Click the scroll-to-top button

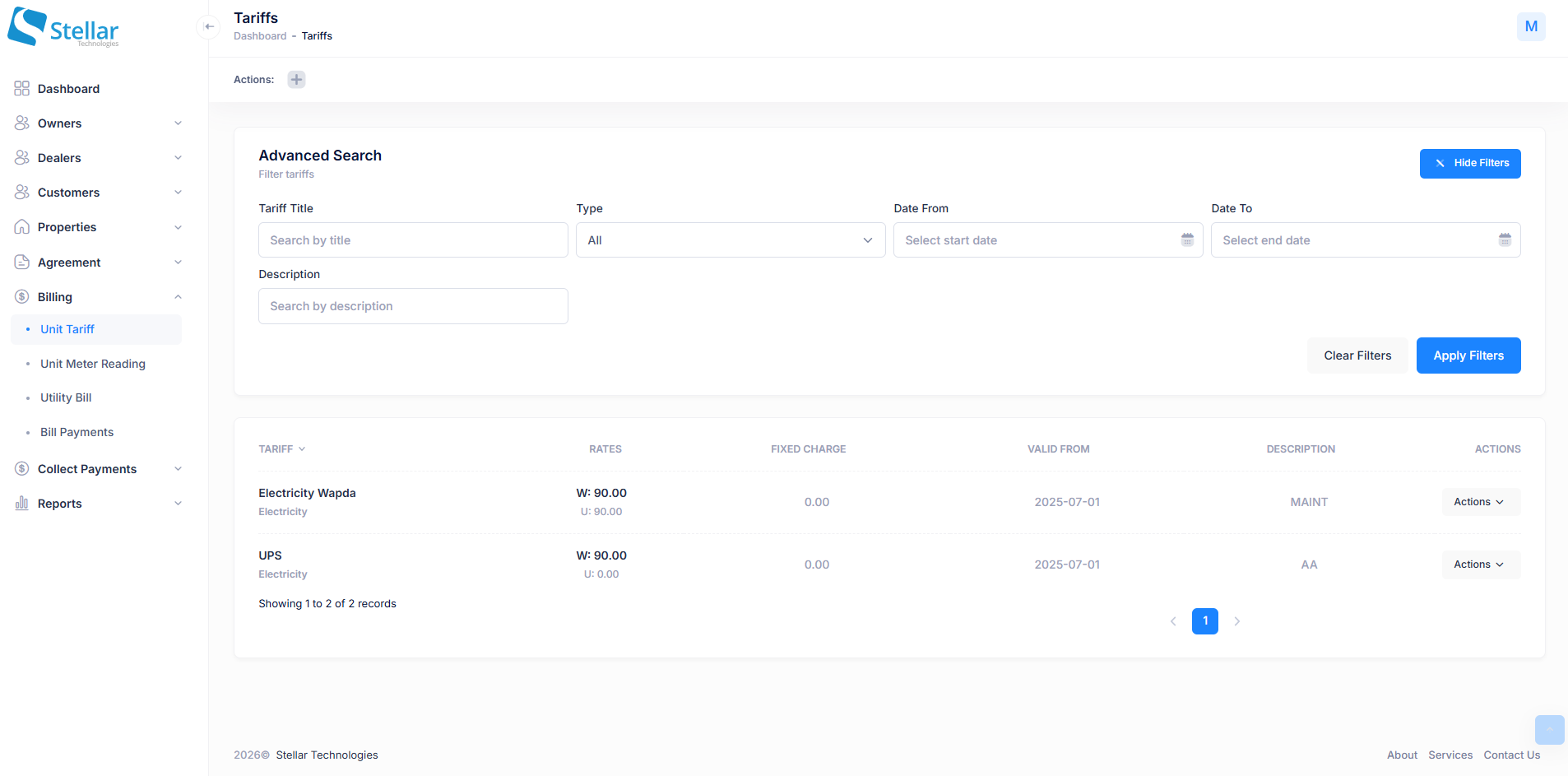coord(1548,729)
